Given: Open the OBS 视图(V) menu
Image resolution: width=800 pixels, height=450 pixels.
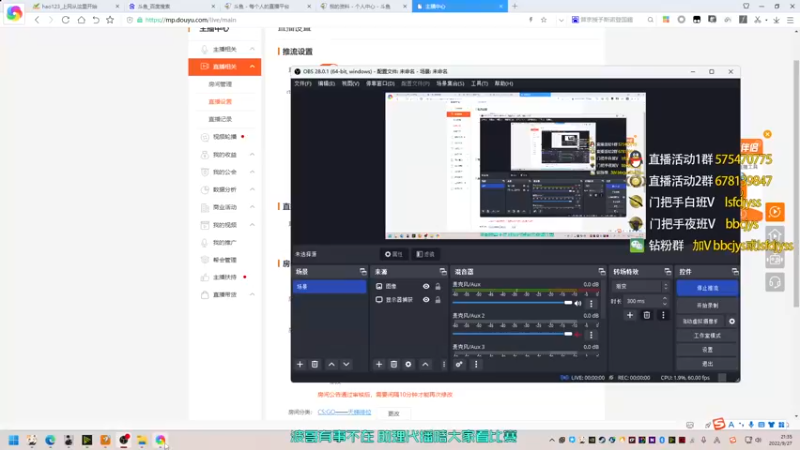Looking at the screenshot, I should click(x=350, y=84).
